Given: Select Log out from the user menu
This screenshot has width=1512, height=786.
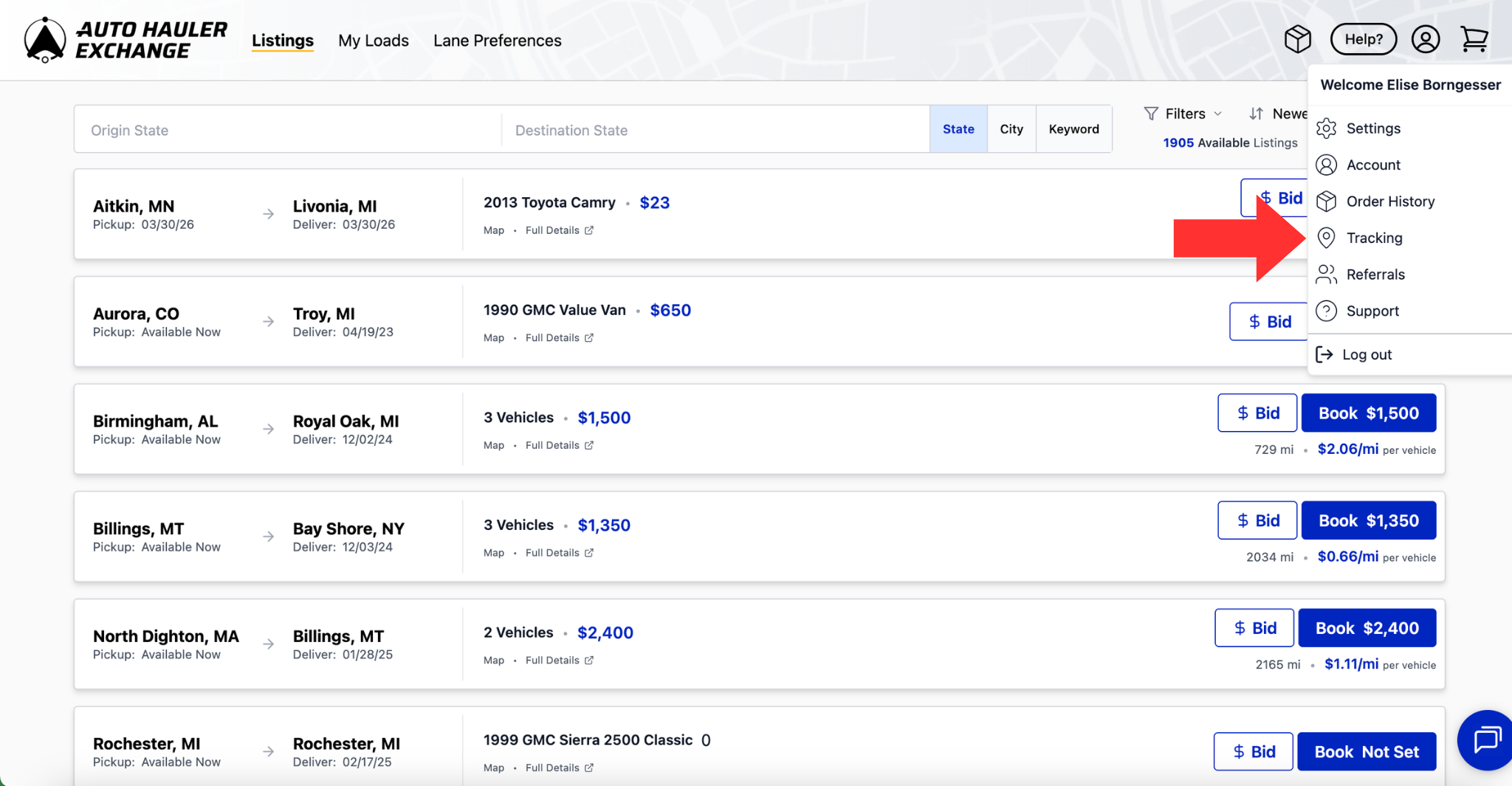Looking at the screenshot, I should (1366, 355).
